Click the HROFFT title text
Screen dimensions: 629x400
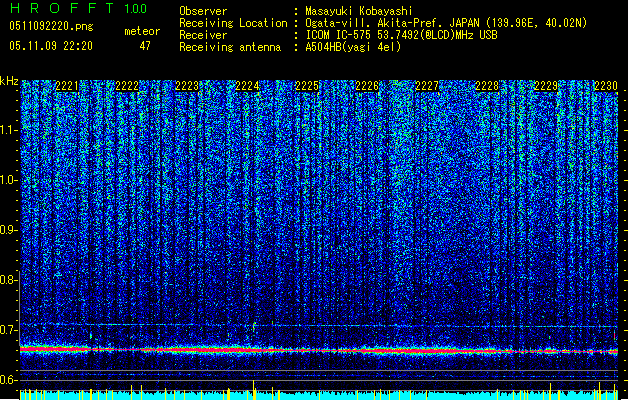point(62,8)
